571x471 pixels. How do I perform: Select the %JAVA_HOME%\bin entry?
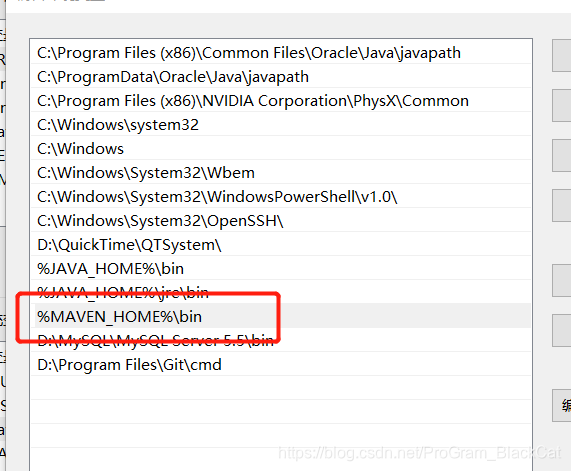point(281,269)
